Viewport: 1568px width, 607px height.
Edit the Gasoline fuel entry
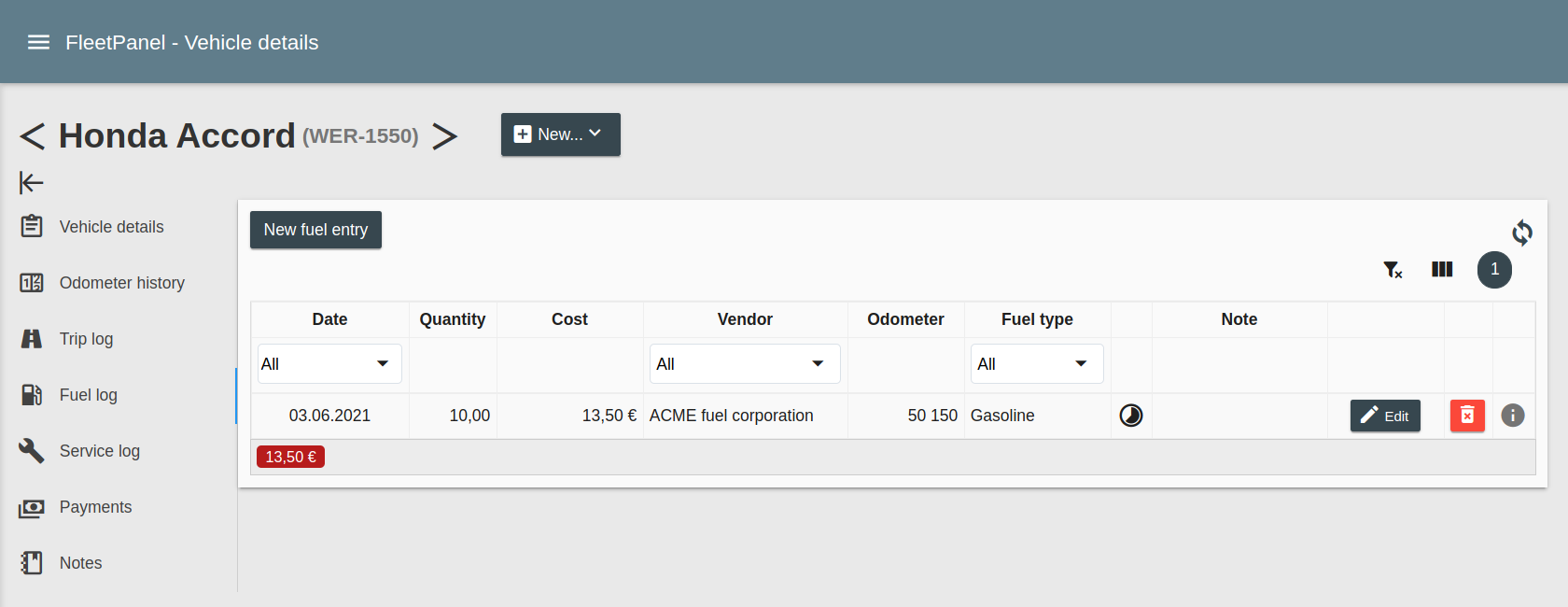click(x=1384, y=416)
